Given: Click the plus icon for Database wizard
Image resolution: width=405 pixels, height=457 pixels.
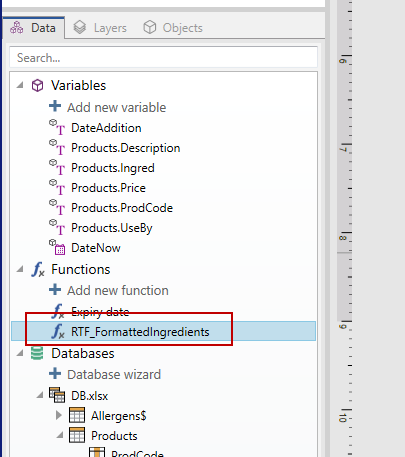Looking at the screenshot, I should pyautogui.click(x=55, y=374).
